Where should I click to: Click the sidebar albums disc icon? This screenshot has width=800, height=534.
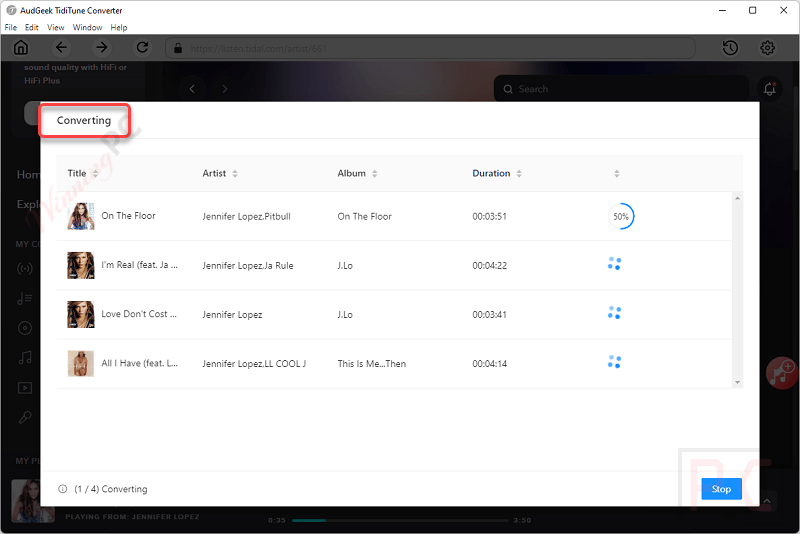[x=24, y=328]
